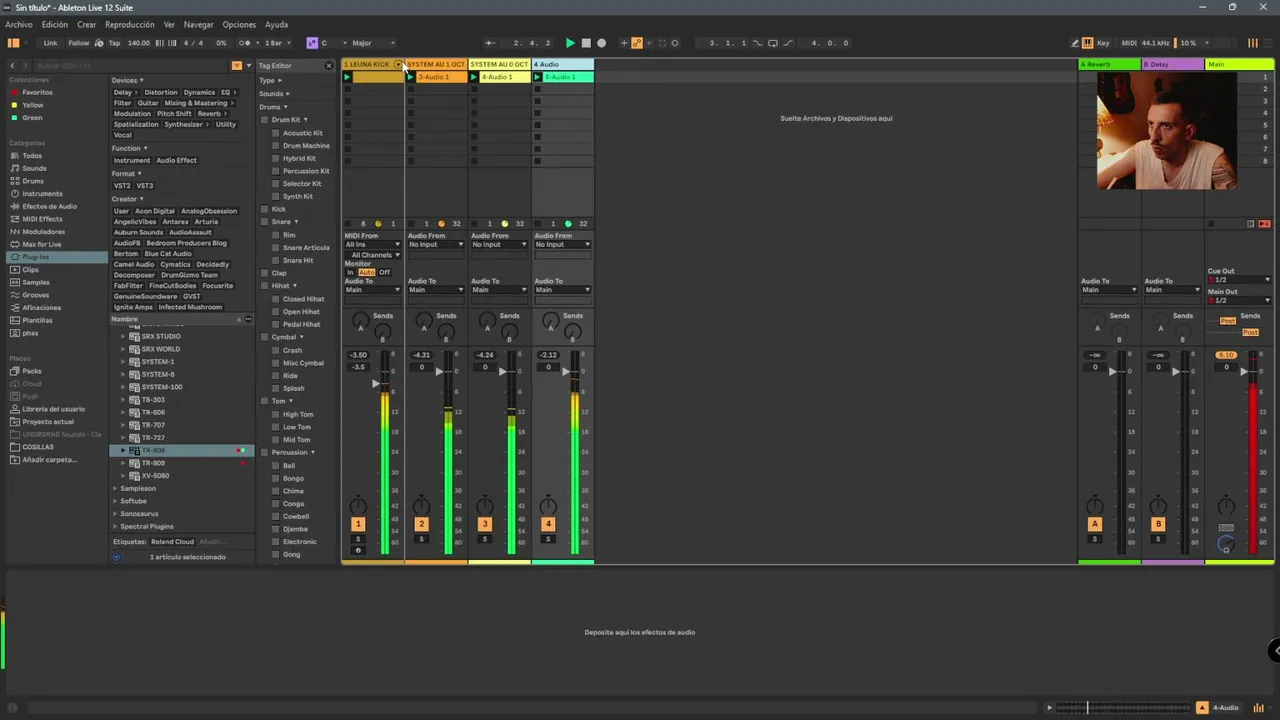Check the Cowbell tag checkbox
This screenshot has height=720, width=1280.
pos(275,516)
